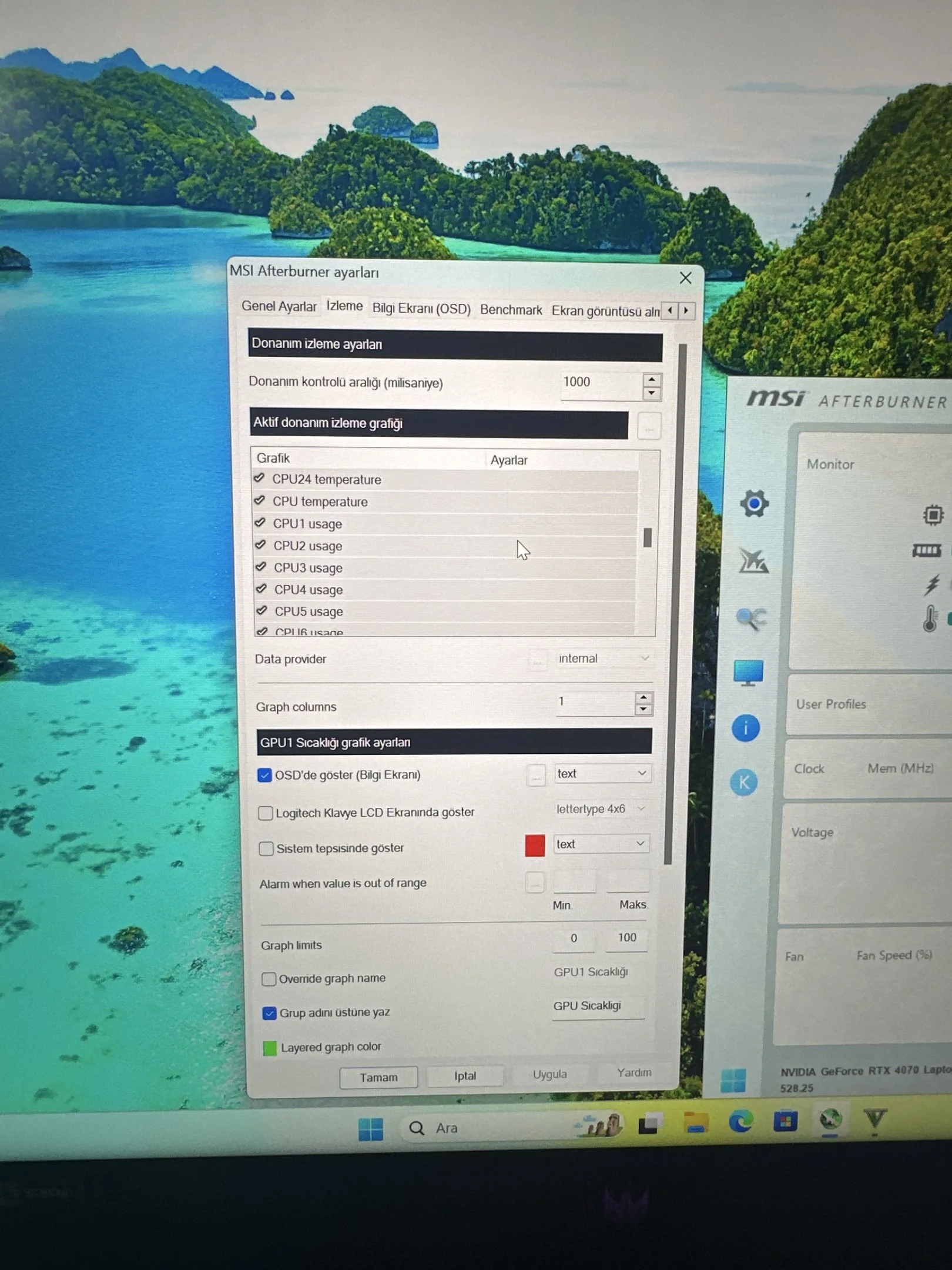The width and height of the screenshot is (952, 1270).
Task: Open Microsoft Store from the taskbar
Action: [785, 1121]
